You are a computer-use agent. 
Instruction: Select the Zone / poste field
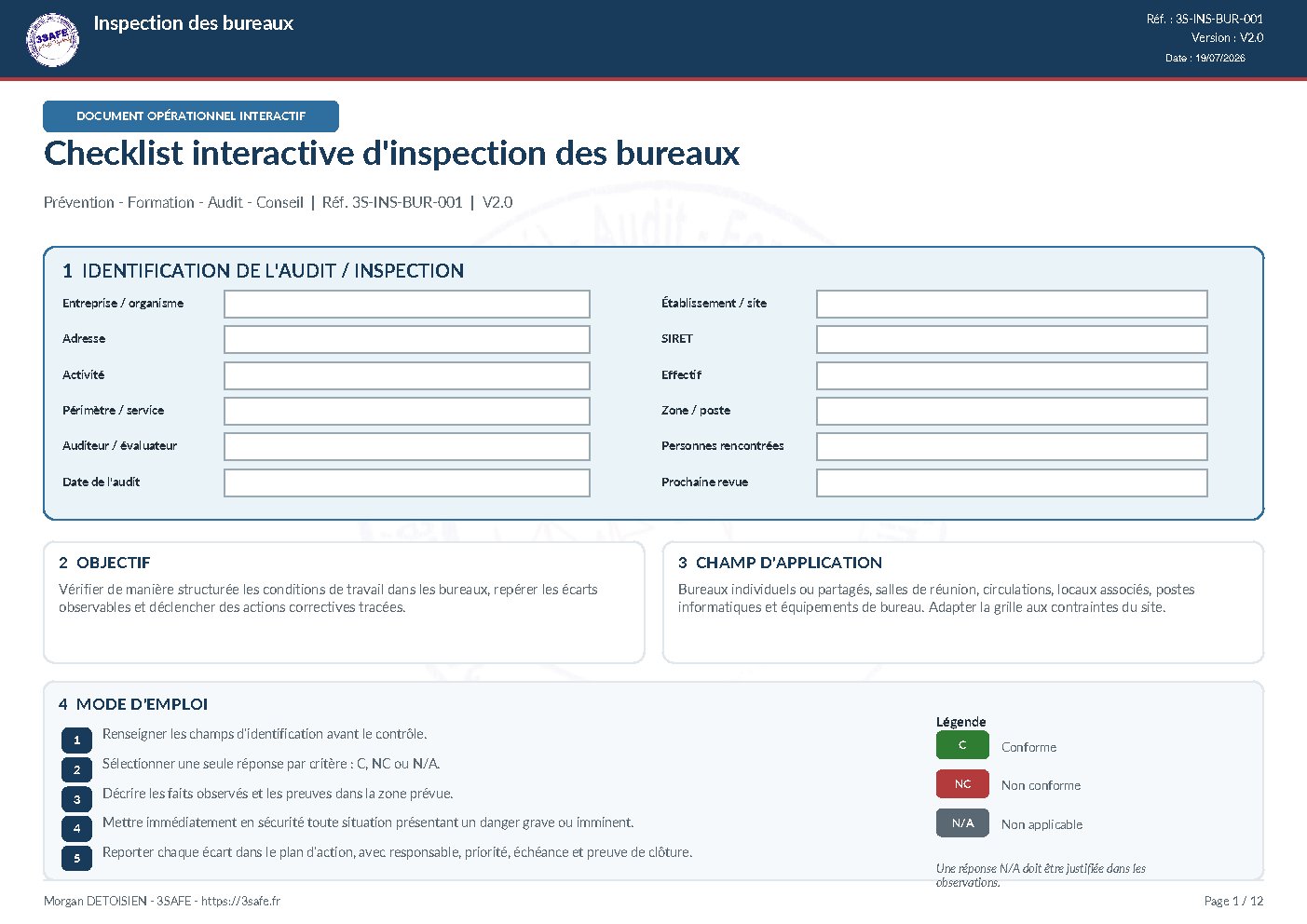point(1012,411)
